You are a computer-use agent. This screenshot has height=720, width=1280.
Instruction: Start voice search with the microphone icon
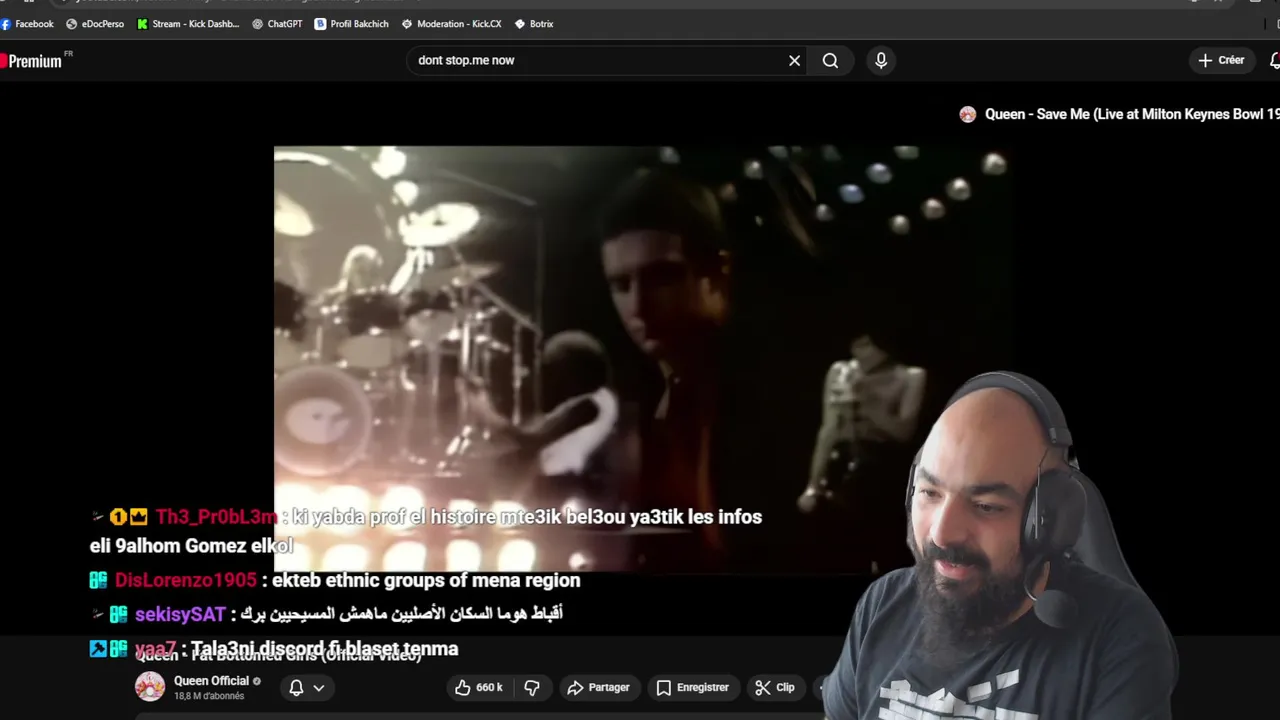(x=881, y=61)
